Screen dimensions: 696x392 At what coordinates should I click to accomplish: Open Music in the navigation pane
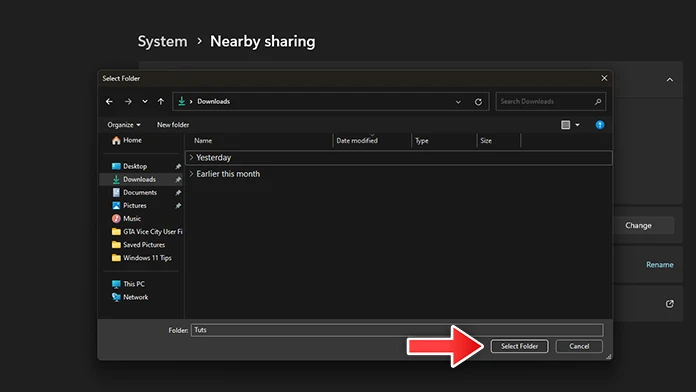(132, 218)
